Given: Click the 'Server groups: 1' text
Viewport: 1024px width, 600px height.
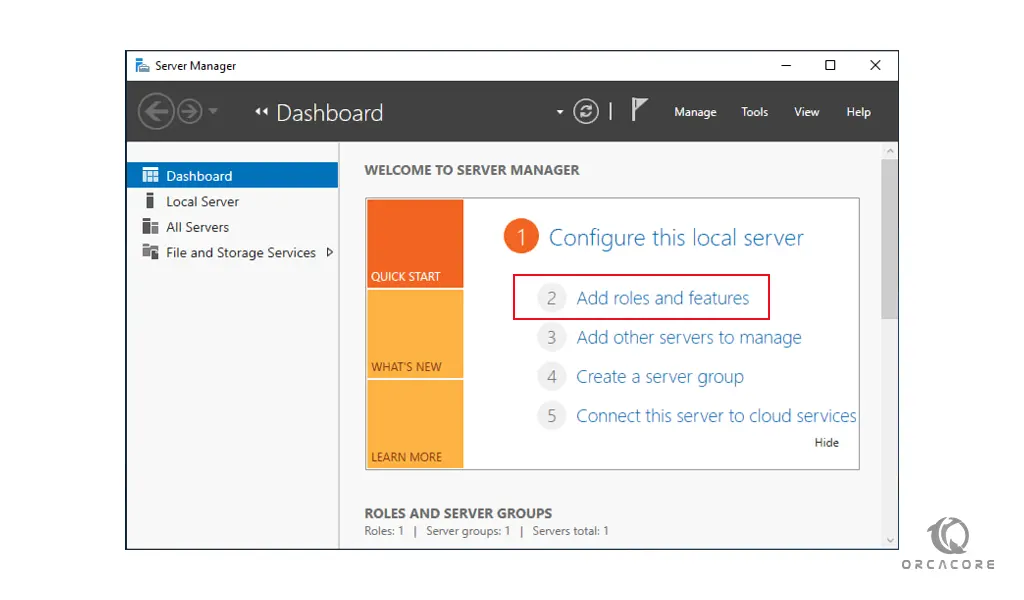Looking at the screenshot, I should [x=468, y=531].
